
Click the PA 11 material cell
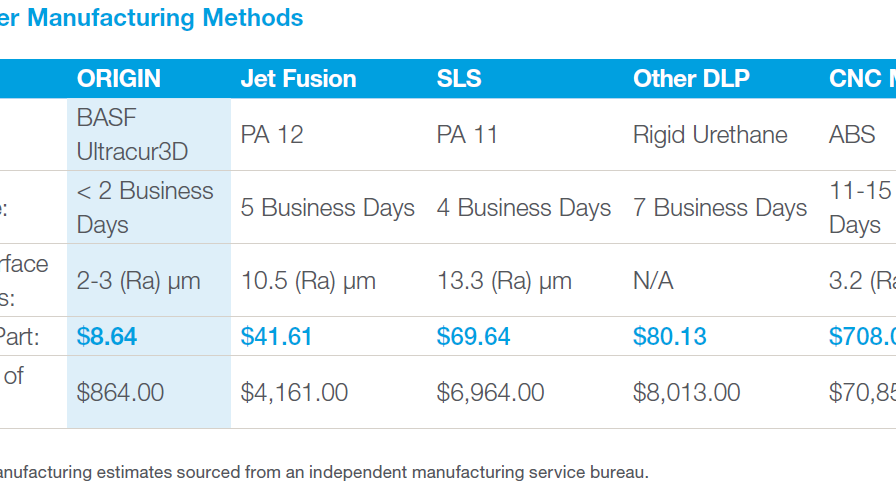468,135
